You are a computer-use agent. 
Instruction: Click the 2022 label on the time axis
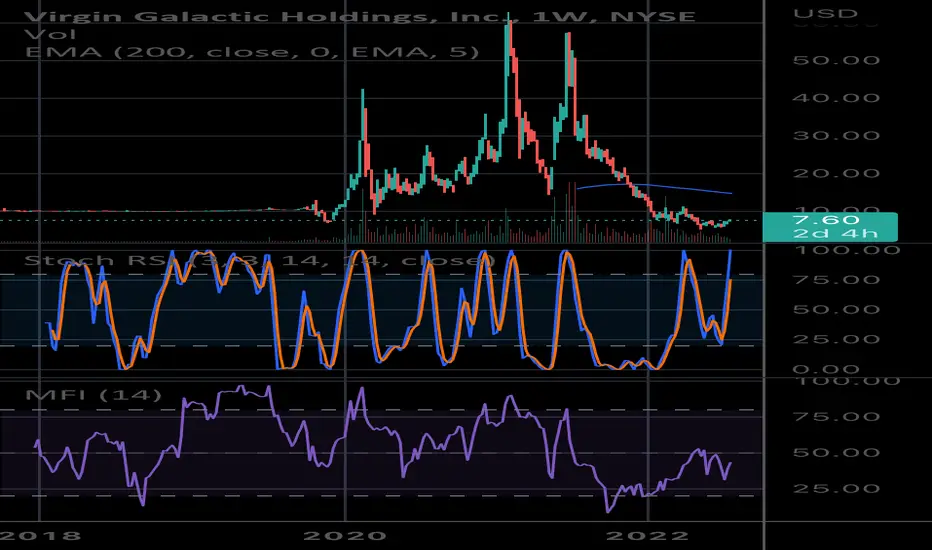click(647, 536)
